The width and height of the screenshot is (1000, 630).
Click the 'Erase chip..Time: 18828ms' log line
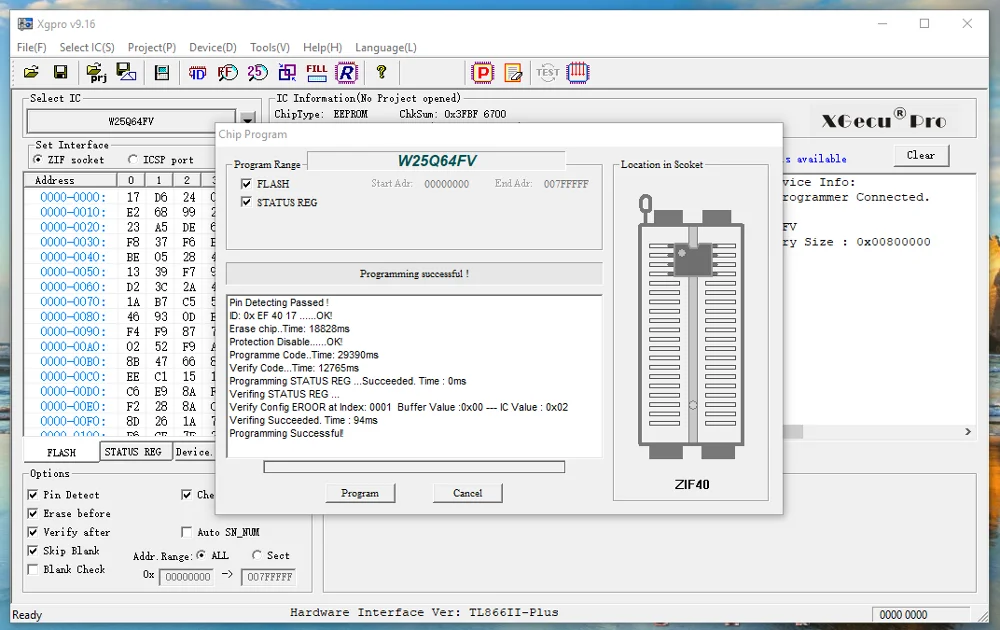tap(290, 328)
